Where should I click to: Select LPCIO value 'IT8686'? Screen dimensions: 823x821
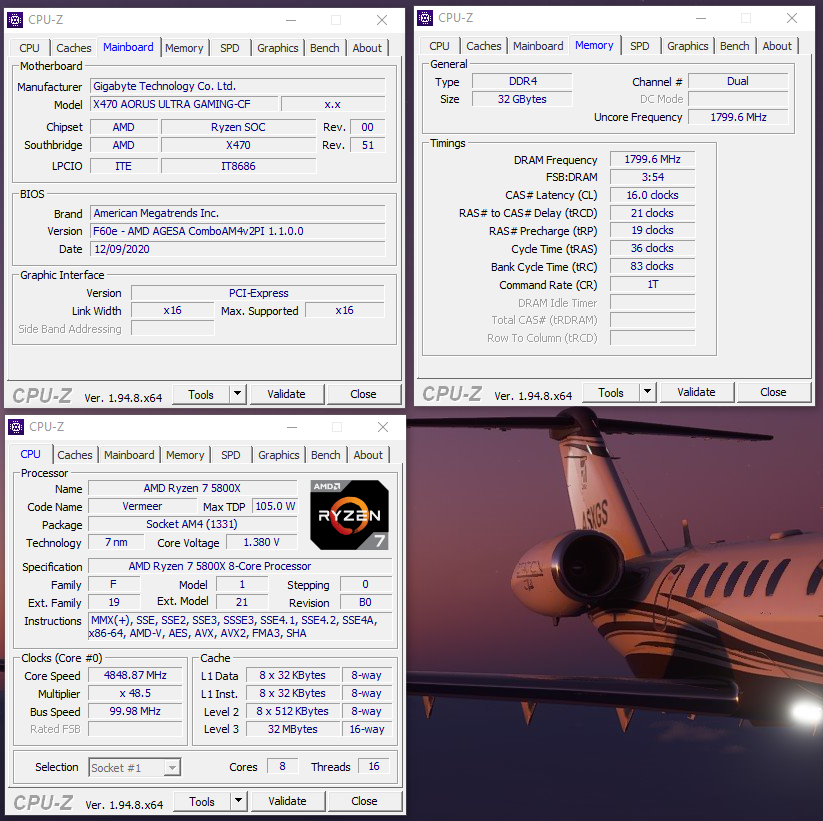(x=239, y=166)
